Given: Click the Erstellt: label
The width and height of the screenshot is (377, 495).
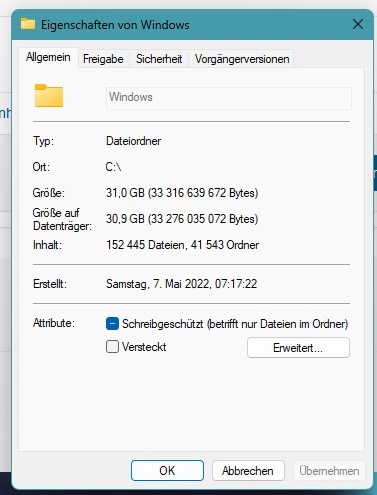Looking at the screenshot, I should [50, 284].
